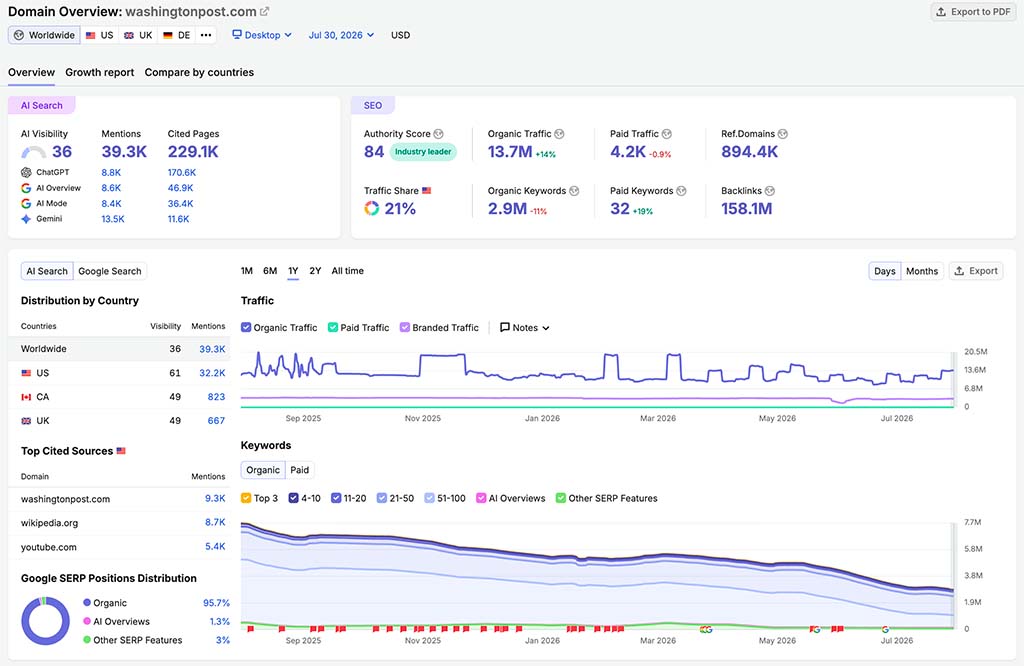
Task: Open Cited Pages value 229.1K
Action: pyautogui.click(x=193, y=151)
